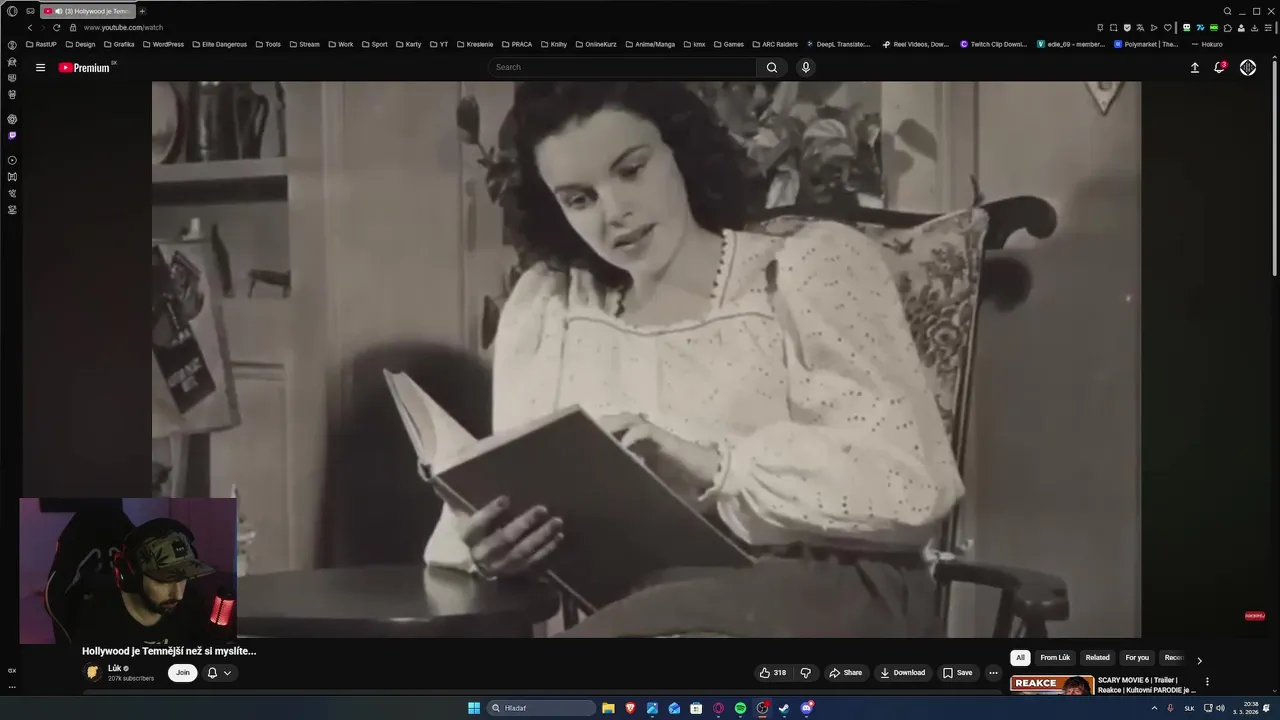Click the Lůk channel name

pos(114,668)
